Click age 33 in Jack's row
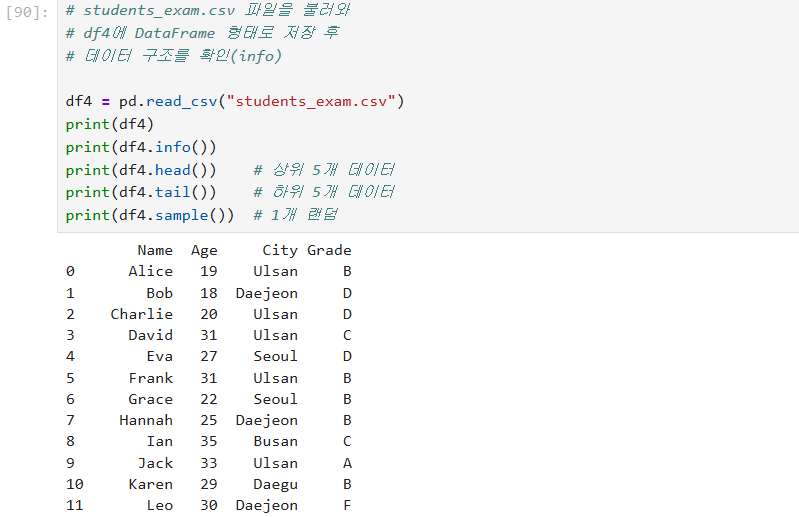 pos(208,464)
